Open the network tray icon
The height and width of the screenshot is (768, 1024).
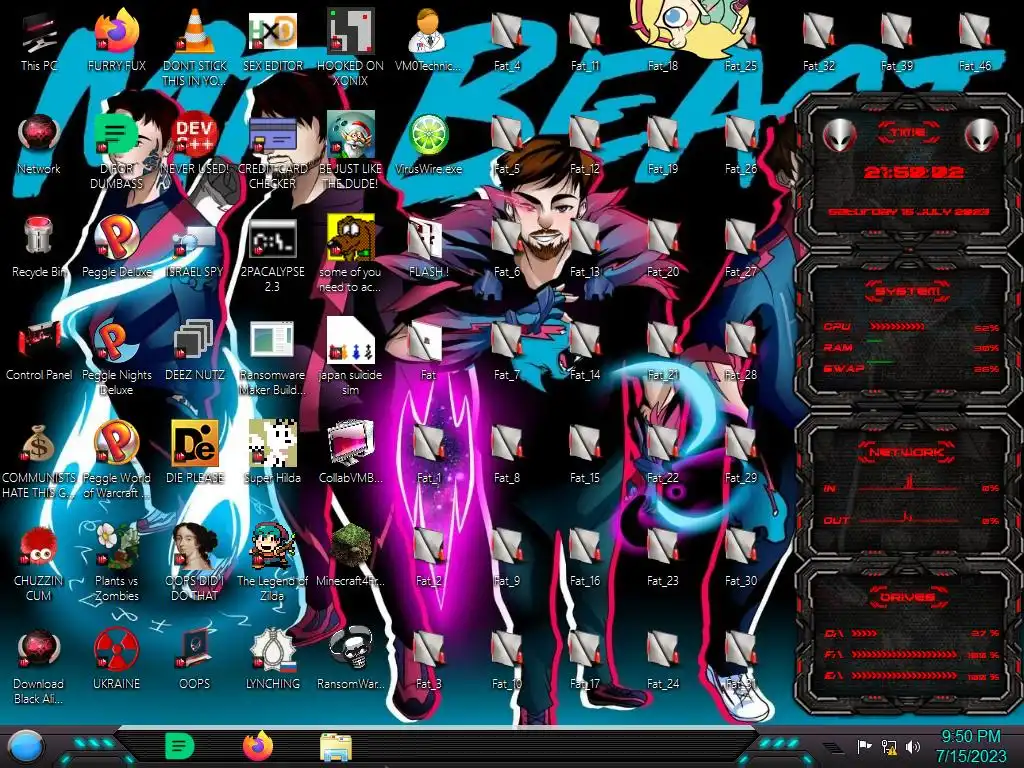(889, 746)
